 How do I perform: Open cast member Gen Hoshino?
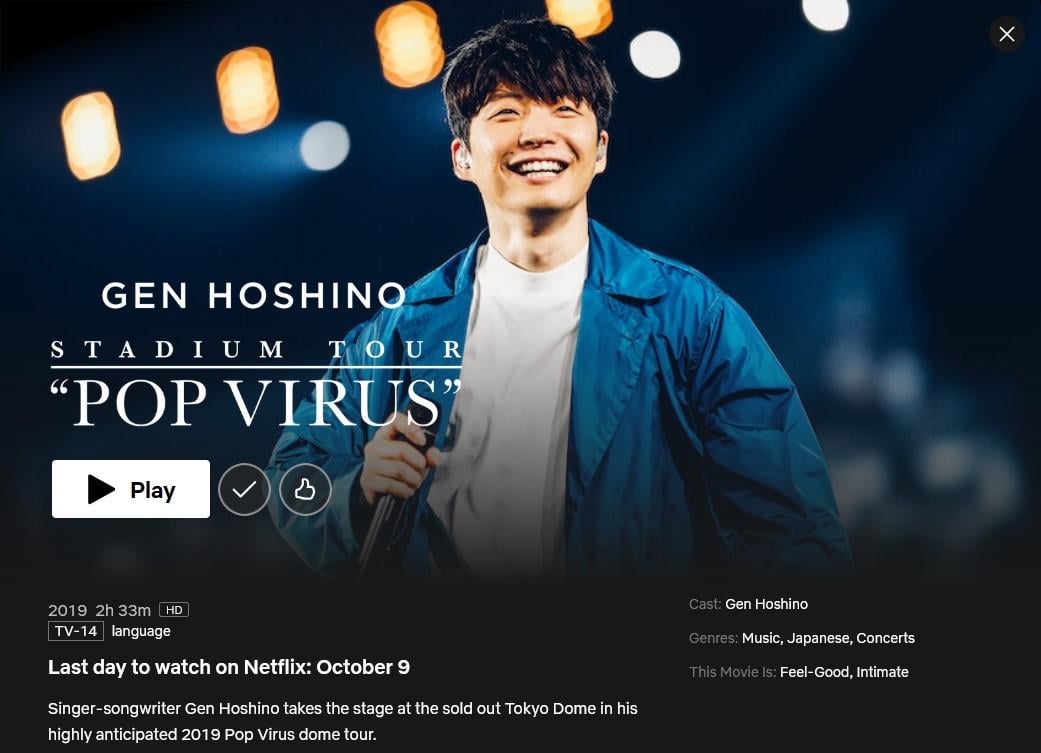tap(766, 604)
